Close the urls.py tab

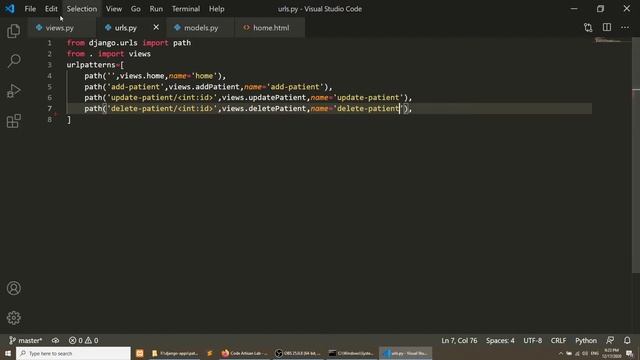coord(156,27)
